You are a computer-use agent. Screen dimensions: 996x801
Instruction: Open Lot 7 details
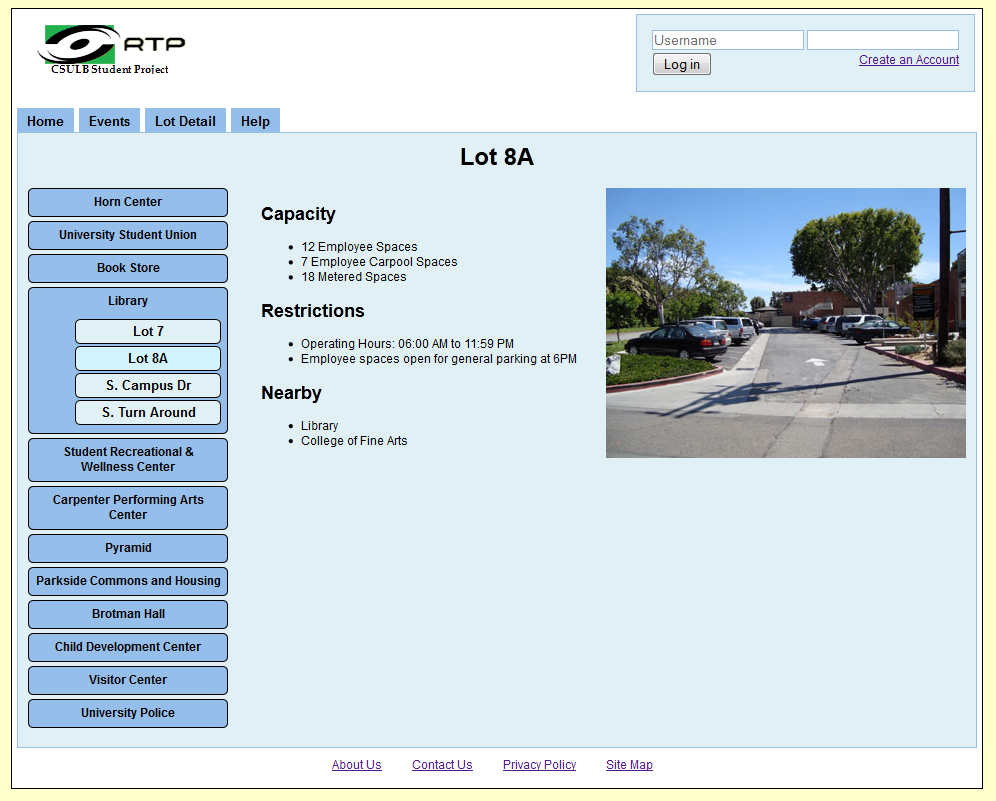pyautogui.click(x=148, y=332)
